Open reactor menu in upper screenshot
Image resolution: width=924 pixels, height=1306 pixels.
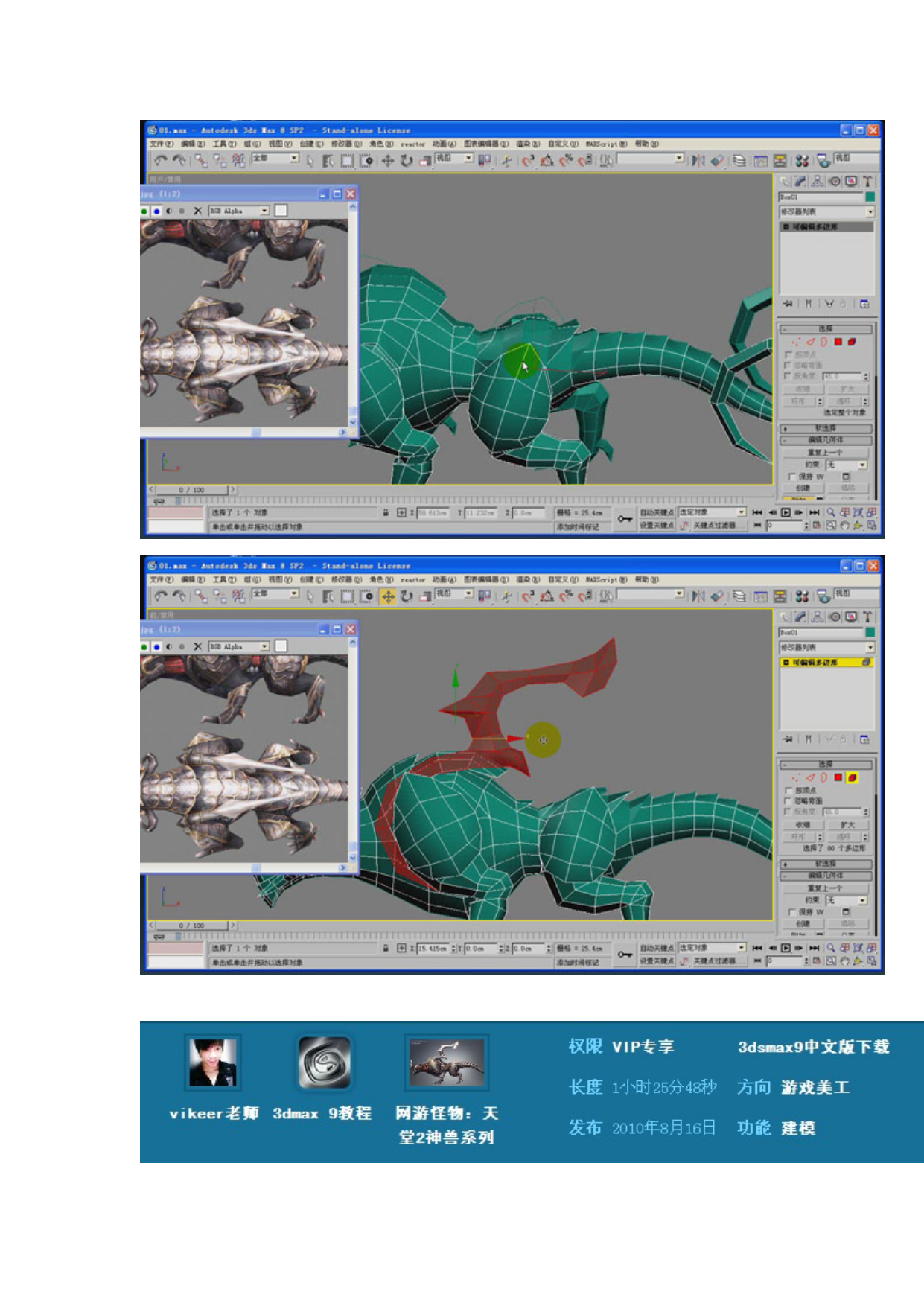413,144
